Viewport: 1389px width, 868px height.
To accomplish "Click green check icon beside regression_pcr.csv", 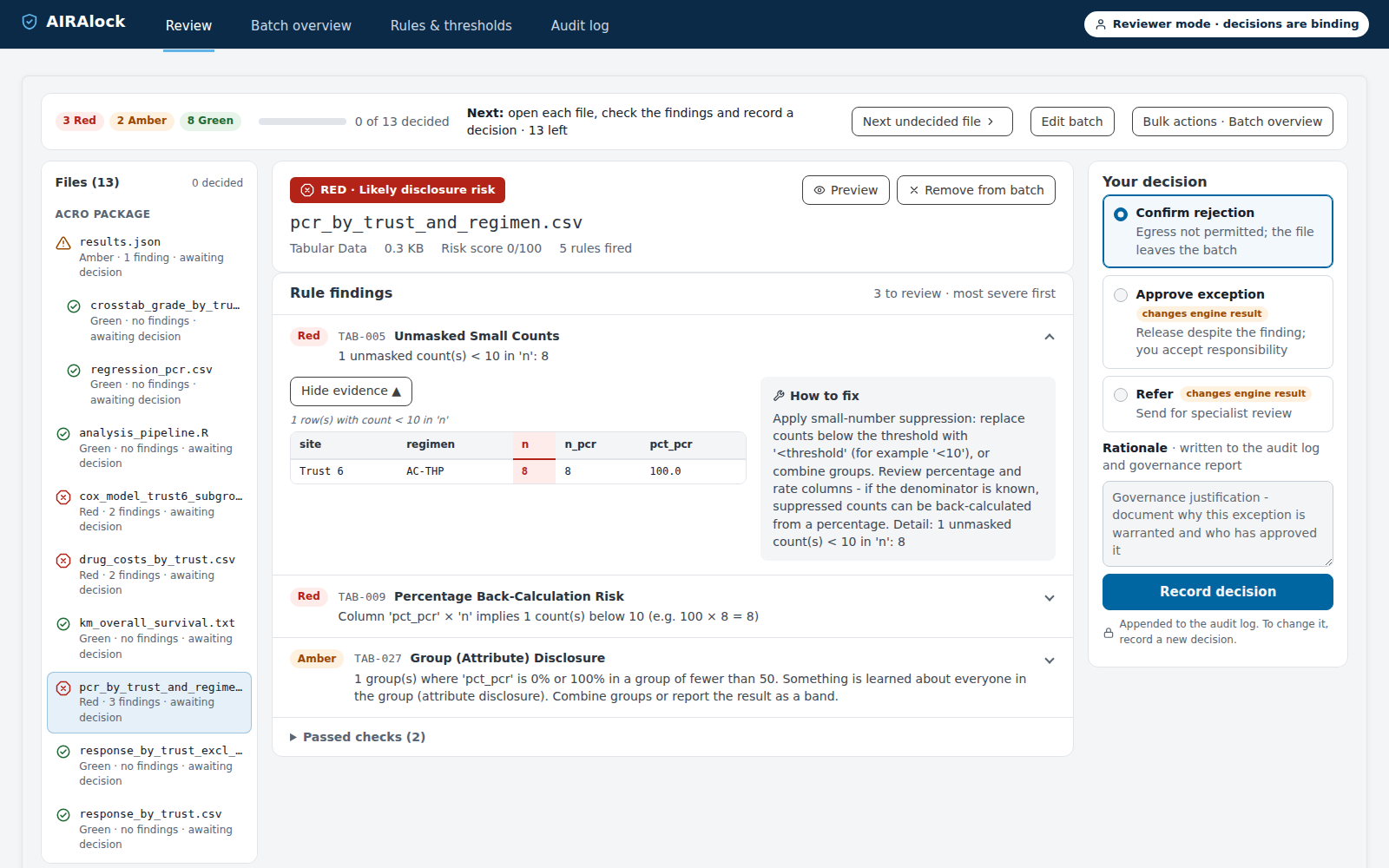I will (x=75, y=371).
